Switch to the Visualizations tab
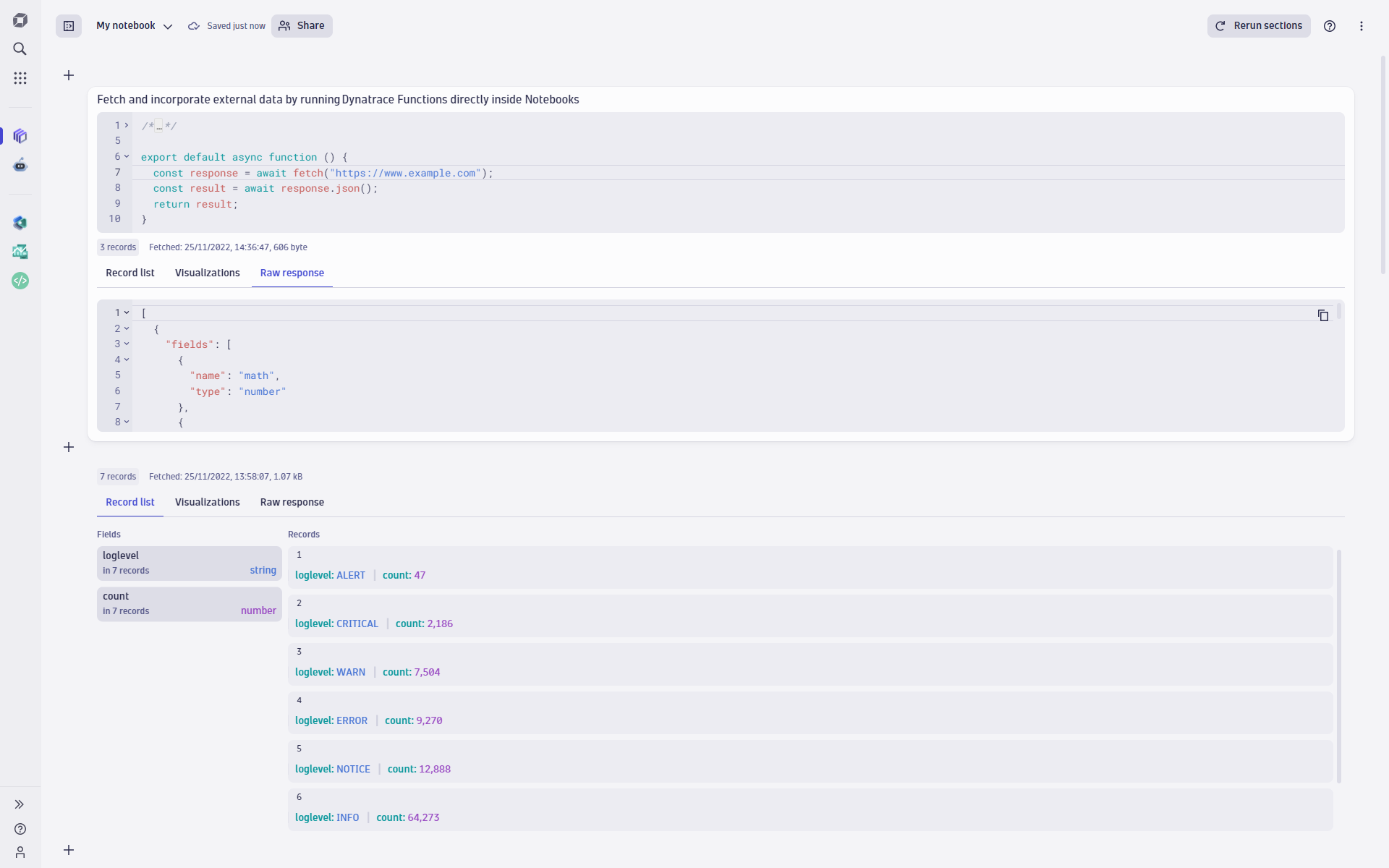 pos(207,502)
